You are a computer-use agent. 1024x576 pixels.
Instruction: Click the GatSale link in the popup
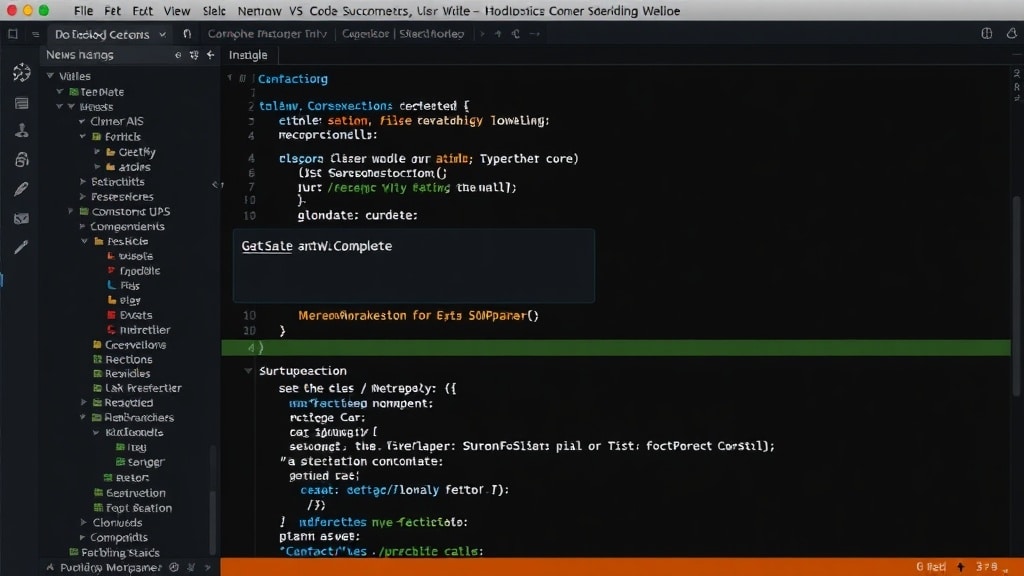(266, 246)
